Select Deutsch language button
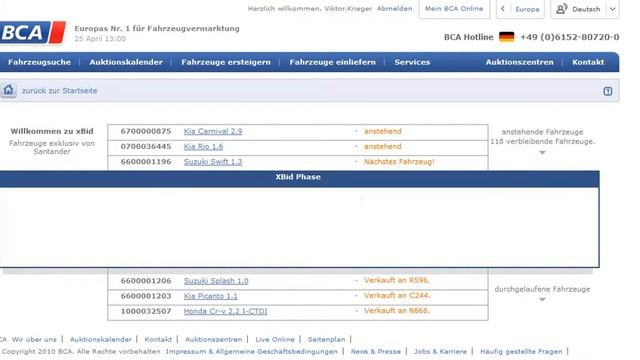This screenshot has height=360, width=640. (x=586, y=9)
